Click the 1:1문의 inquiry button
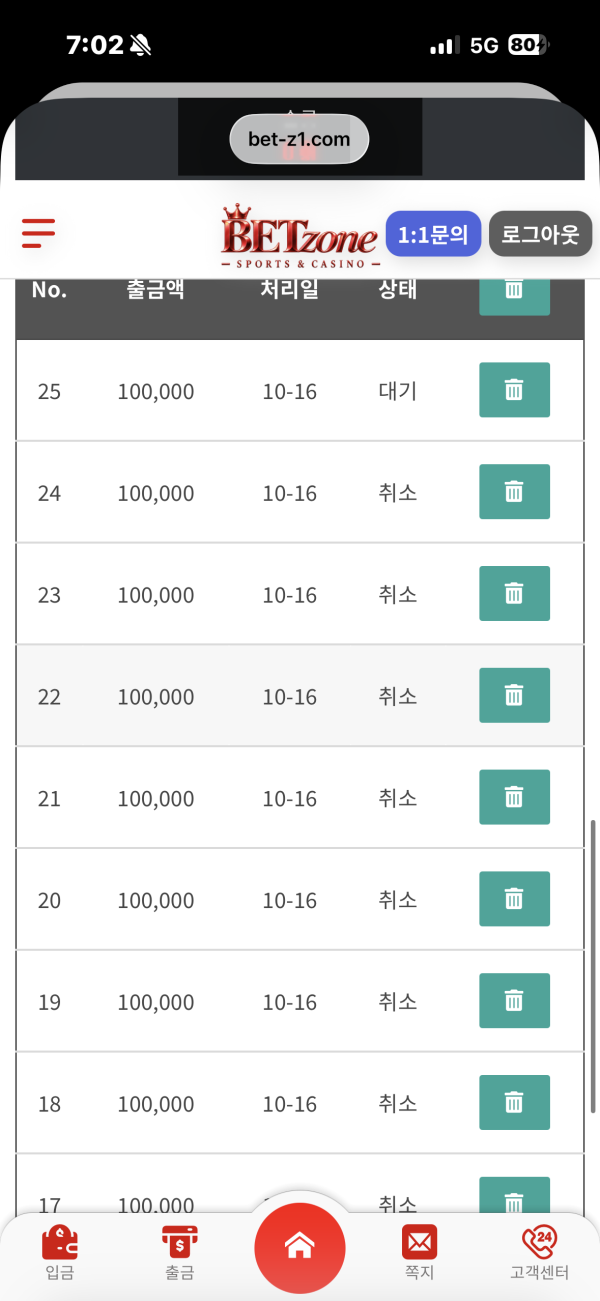The height and width of the screenshot is (1301, 600). tap(433, 235)
